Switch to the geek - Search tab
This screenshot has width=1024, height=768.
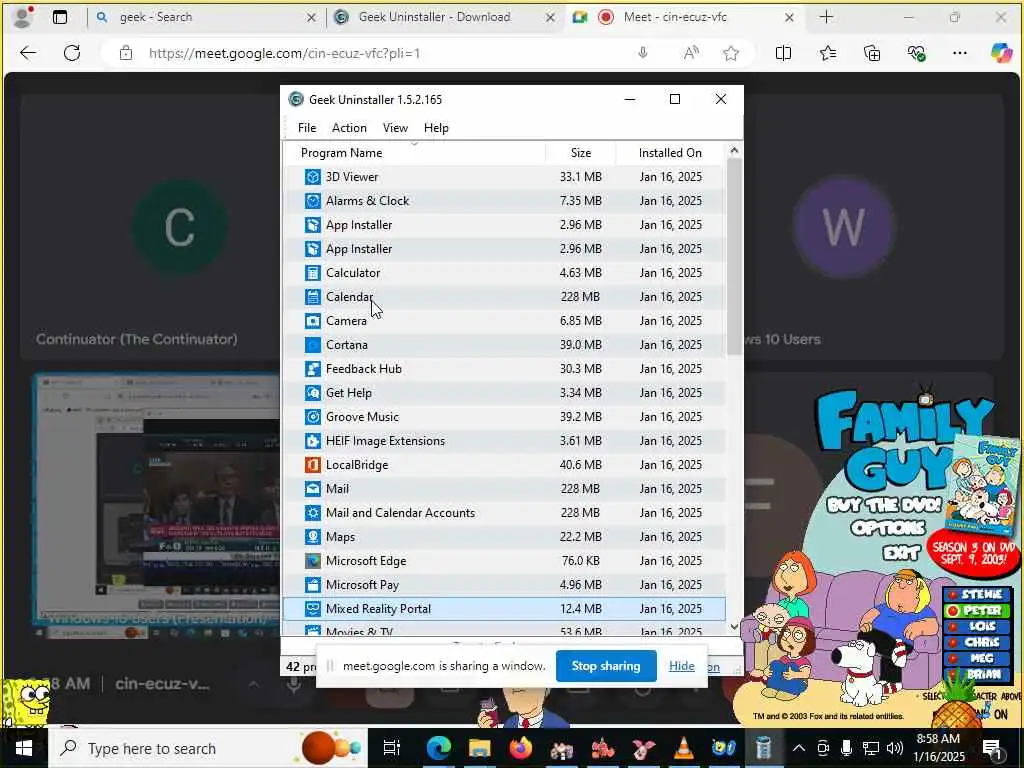point(205,17)
